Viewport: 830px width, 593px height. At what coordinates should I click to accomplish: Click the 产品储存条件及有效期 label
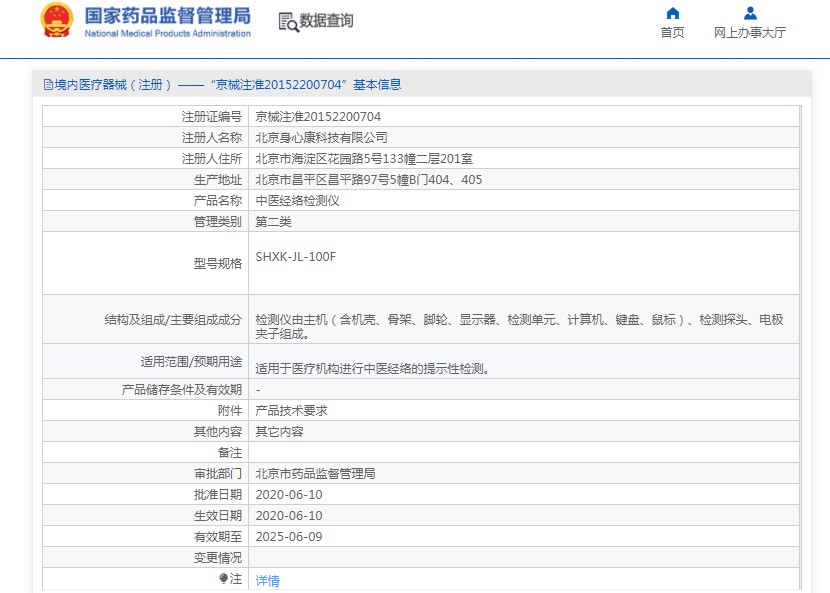[182, 390]
